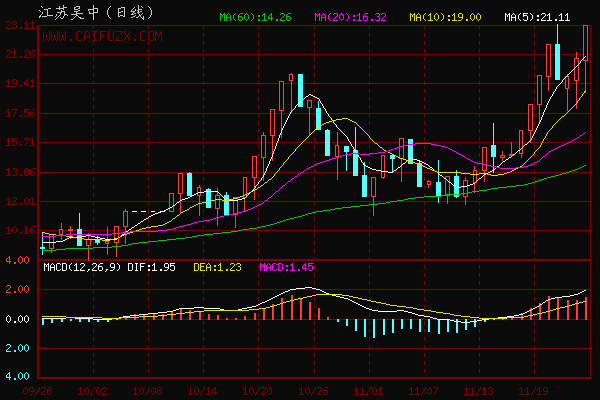Click the 0.00 MACD axis label
Screen dimensions: 600x400
pos(17,319)
